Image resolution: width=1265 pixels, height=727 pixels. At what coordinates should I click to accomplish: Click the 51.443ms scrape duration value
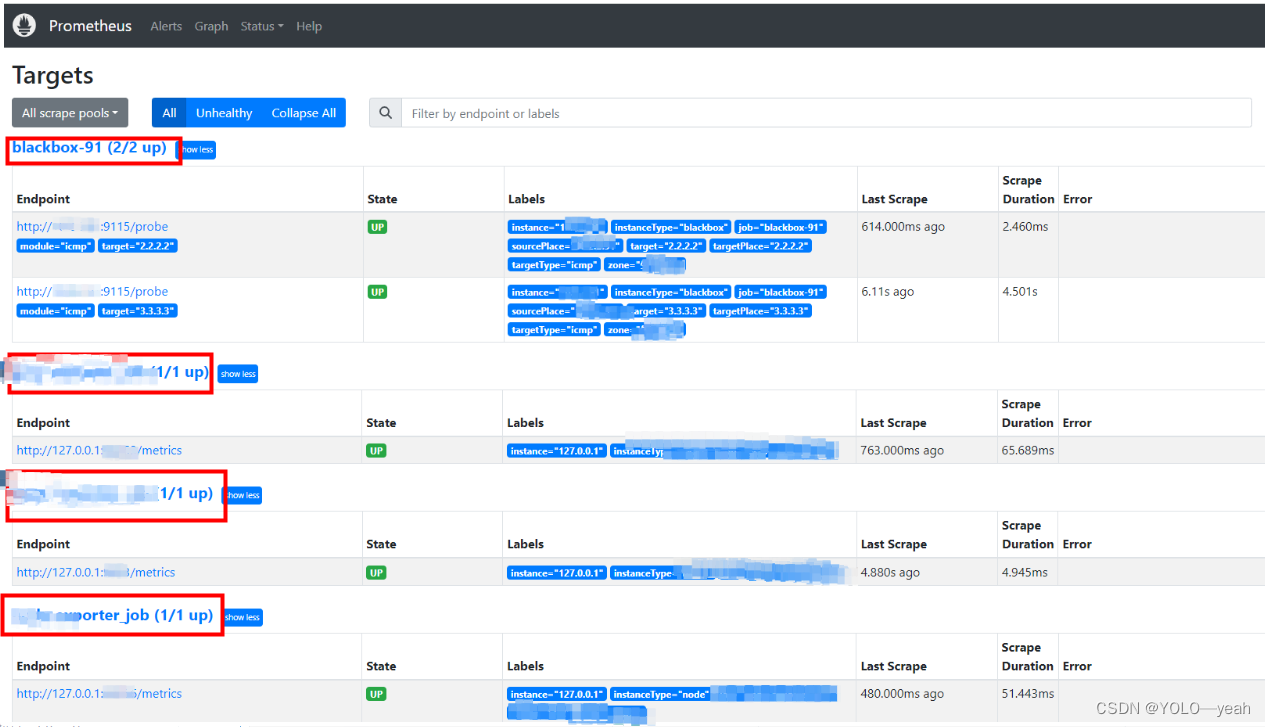pos(1028,693)
